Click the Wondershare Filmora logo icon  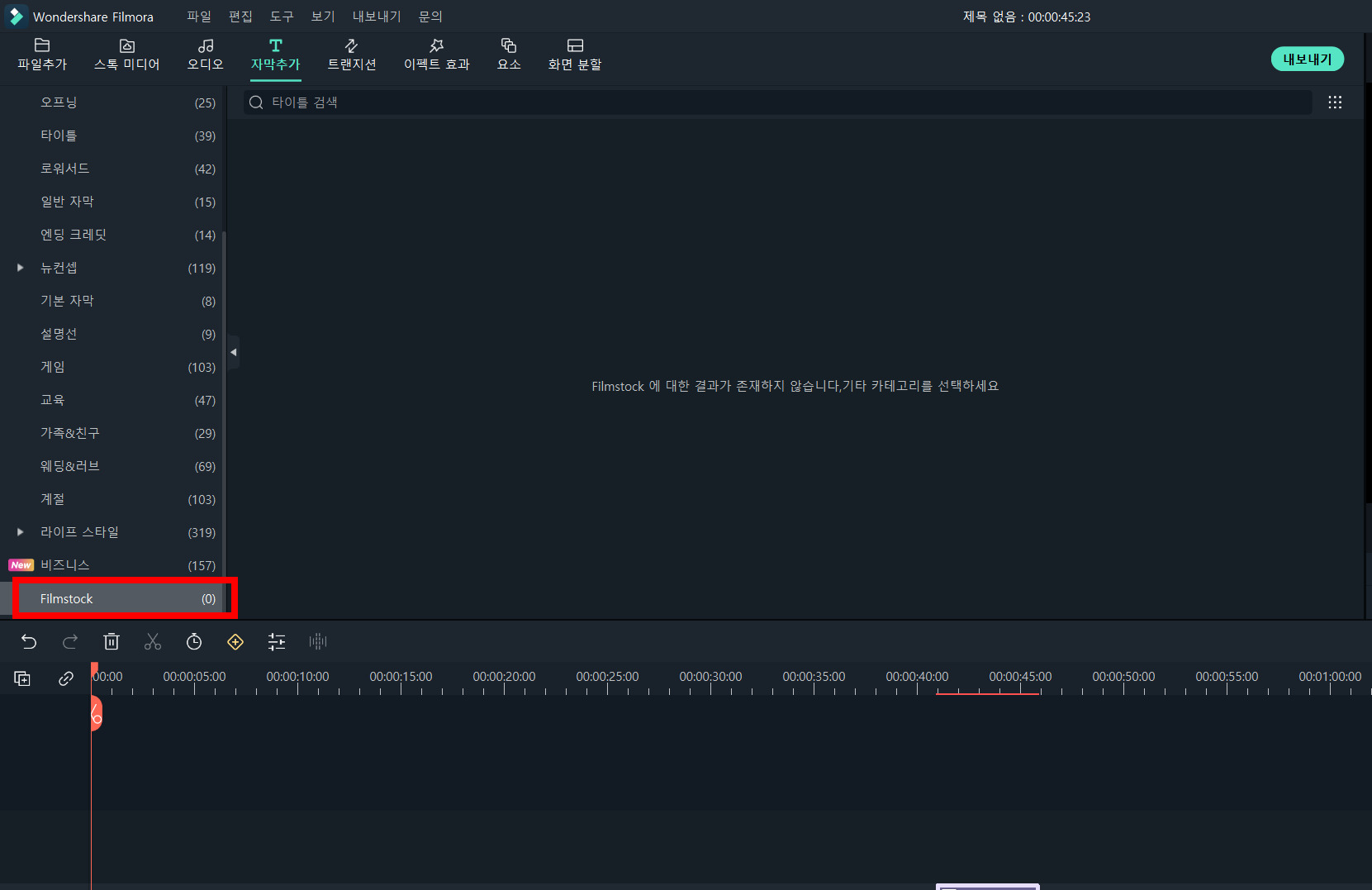[16, 17]
